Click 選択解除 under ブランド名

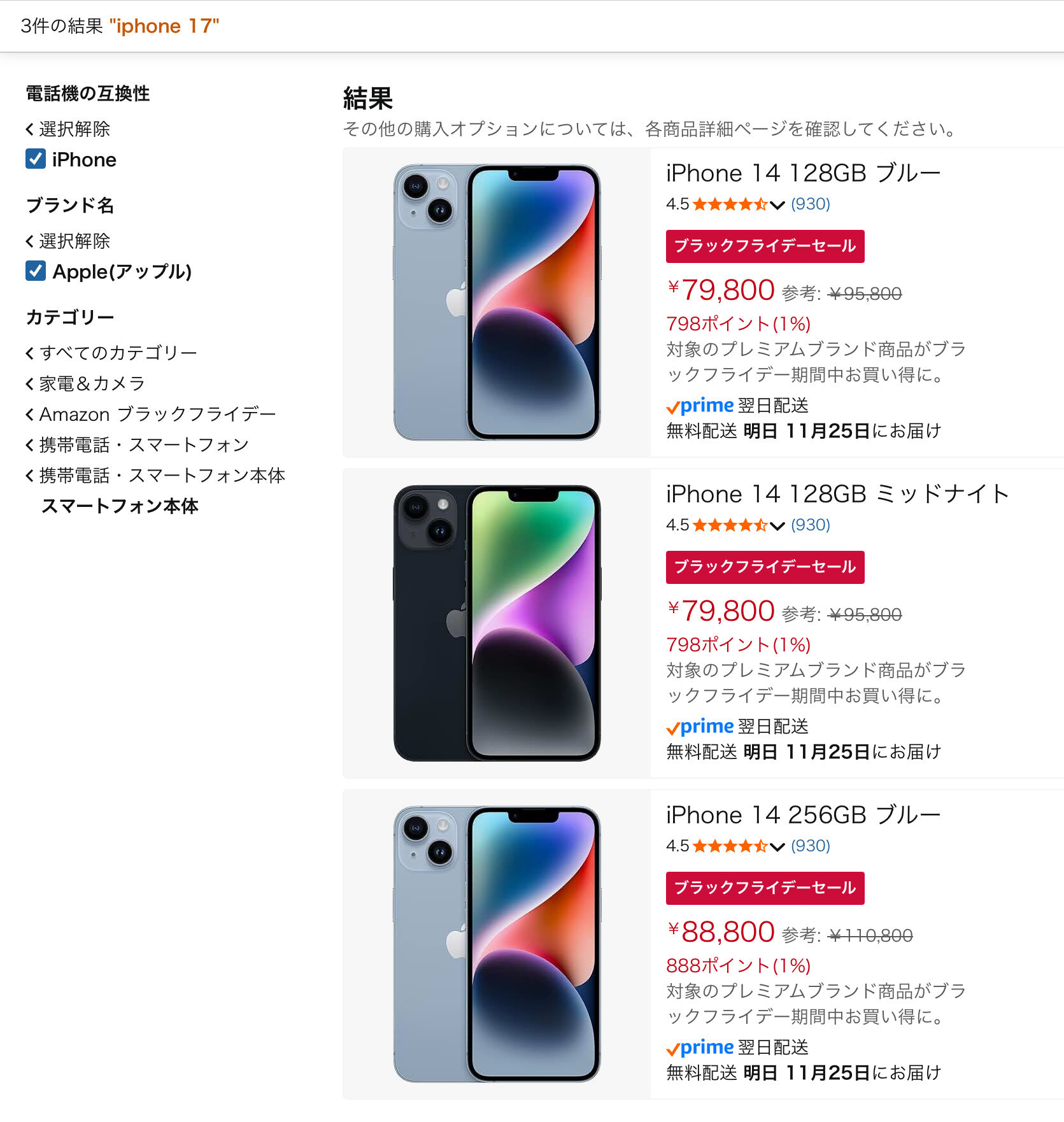67,241
